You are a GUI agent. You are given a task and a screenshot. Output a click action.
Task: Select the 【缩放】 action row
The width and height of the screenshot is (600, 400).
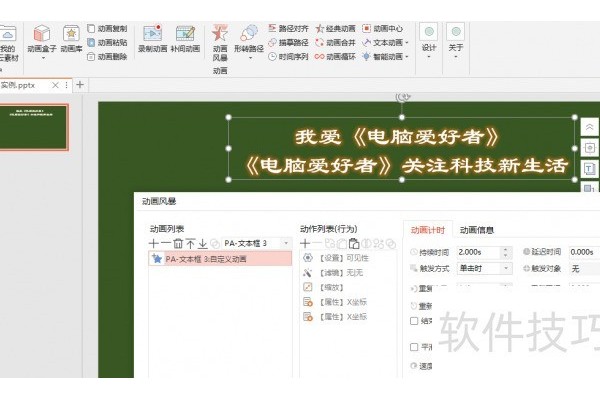[x=347, y=287]
